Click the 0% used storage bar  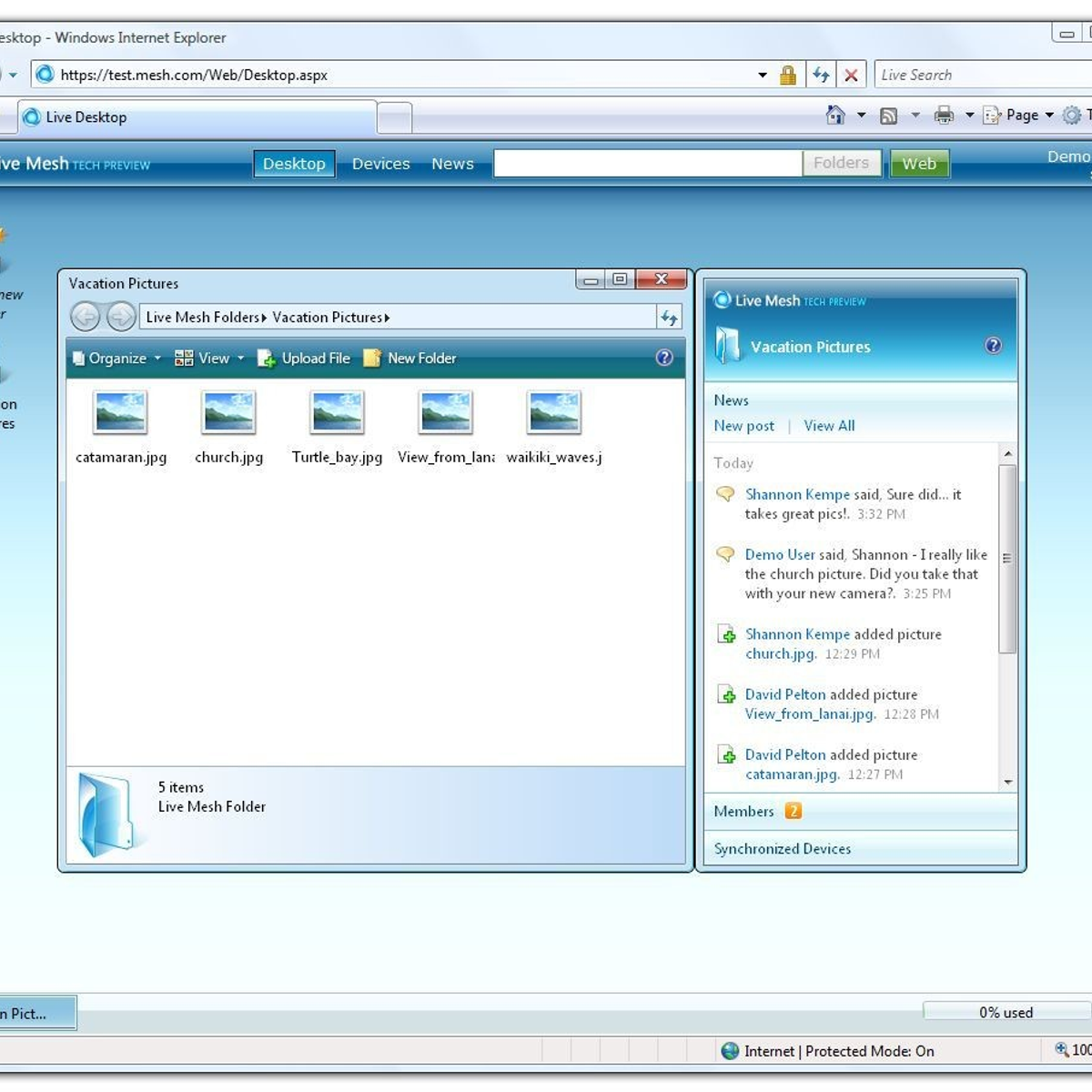tap(1006, 1012)
